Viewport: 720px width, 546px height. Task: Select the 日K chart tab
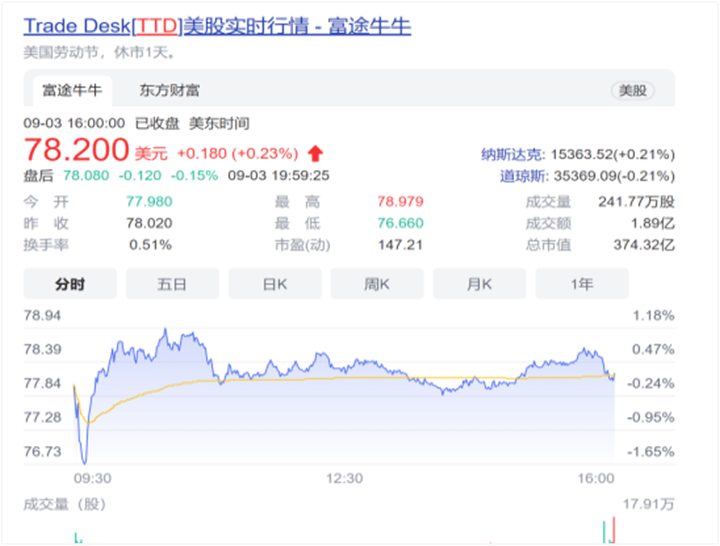click(x=275, y=284)
